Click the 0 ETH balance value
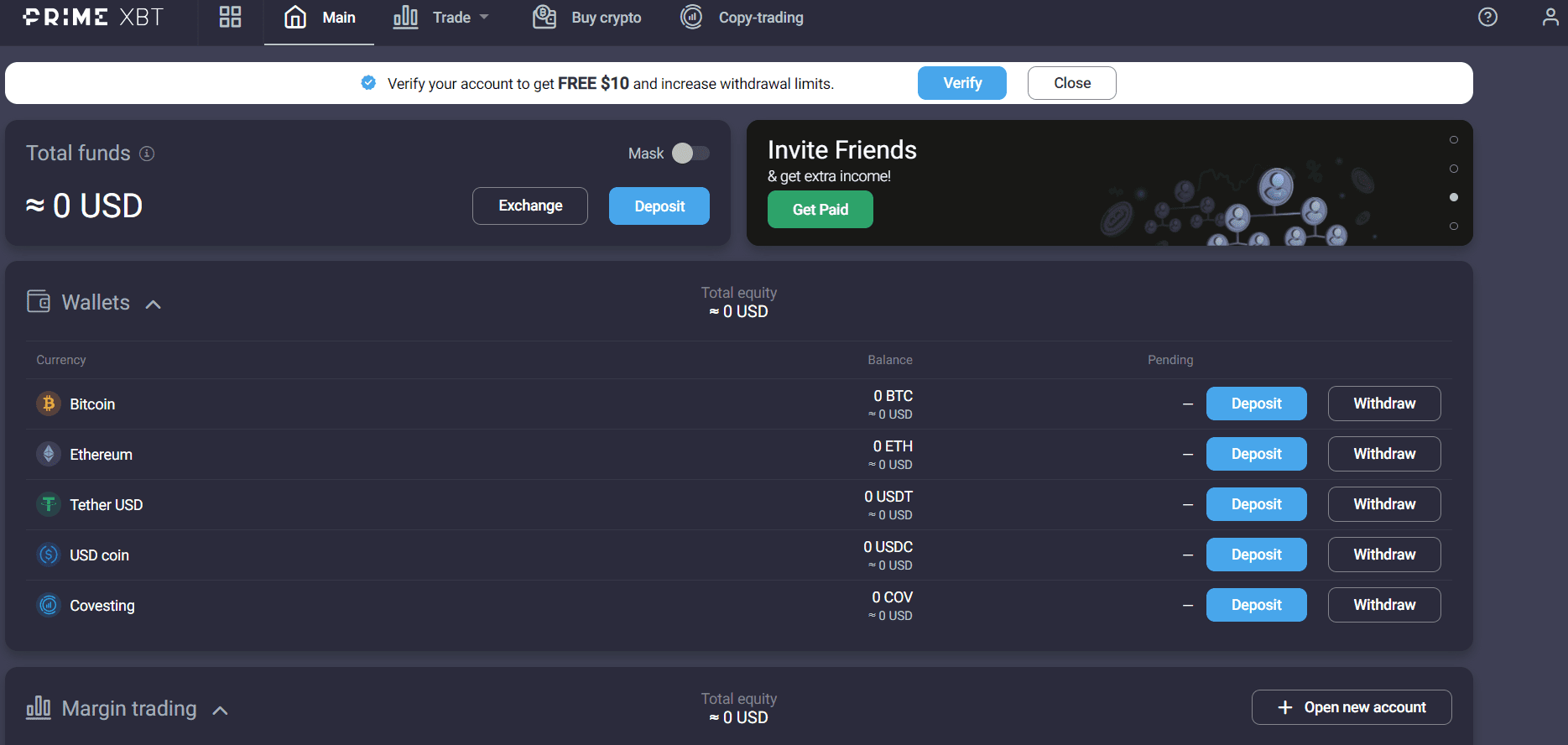Screen dimensions: 1568x745 (x=893, y=446)
